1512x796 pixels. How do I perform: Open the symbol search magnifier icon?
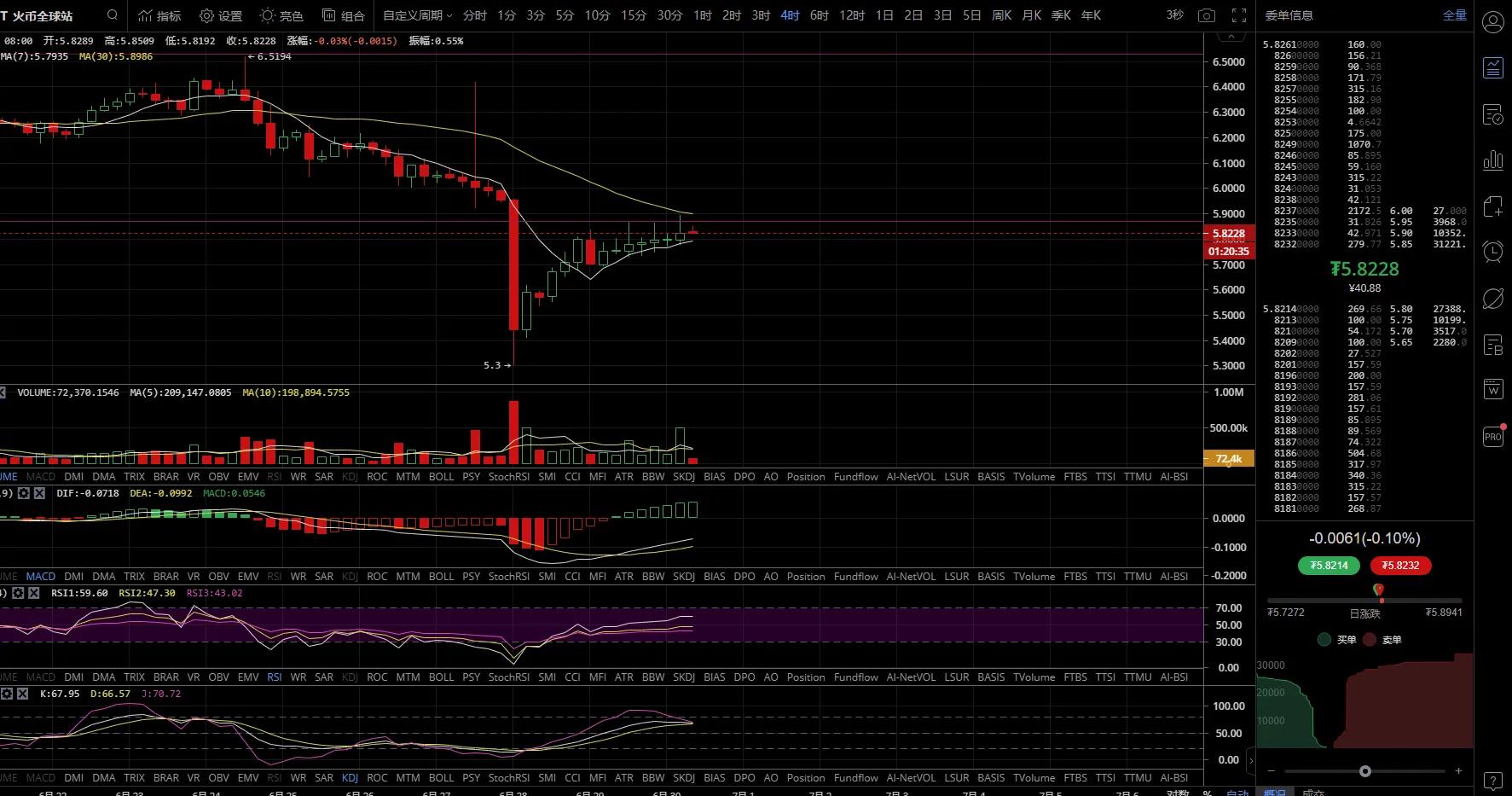(x=113, y=15)
